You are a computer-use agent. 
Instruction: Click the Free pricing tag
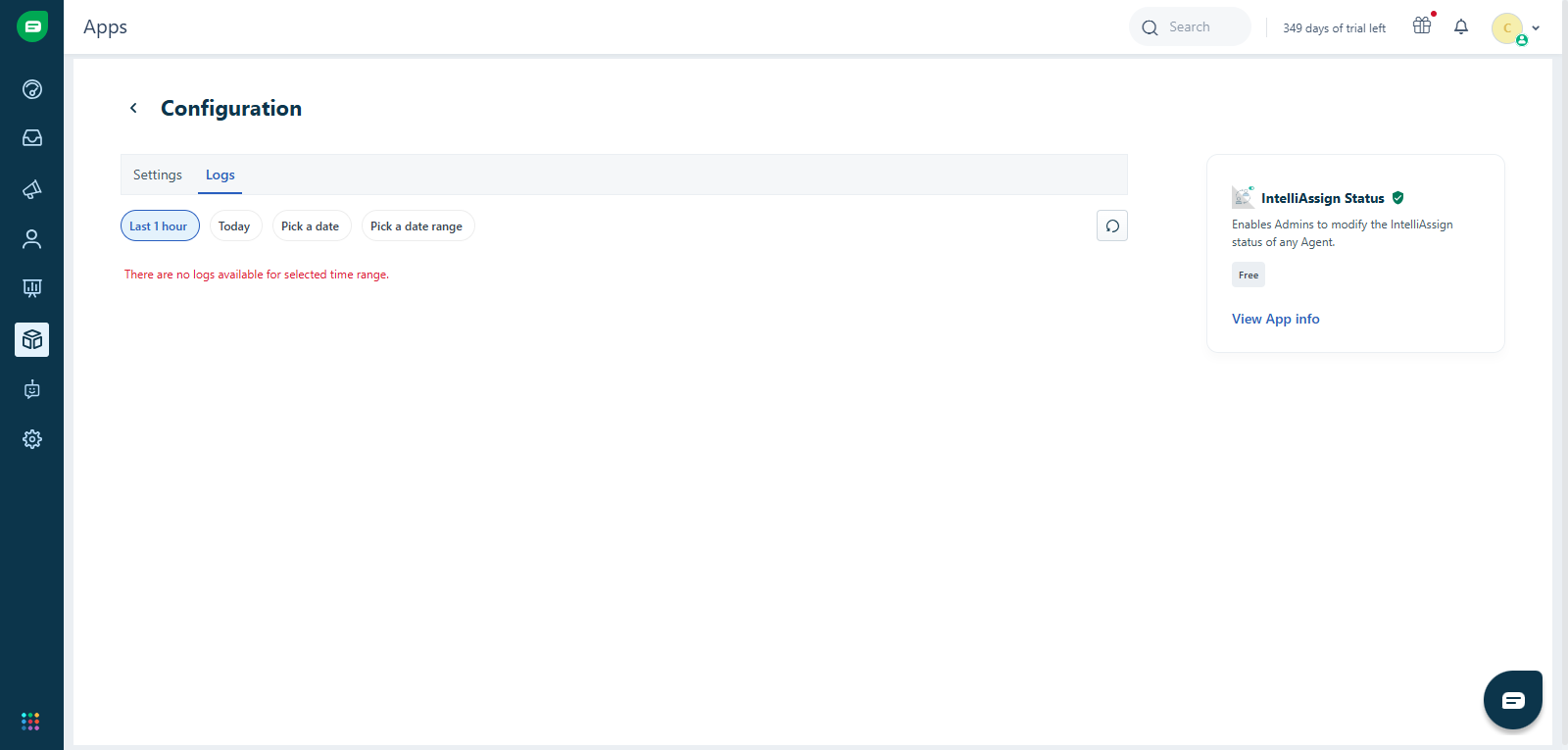point(1249,275)
